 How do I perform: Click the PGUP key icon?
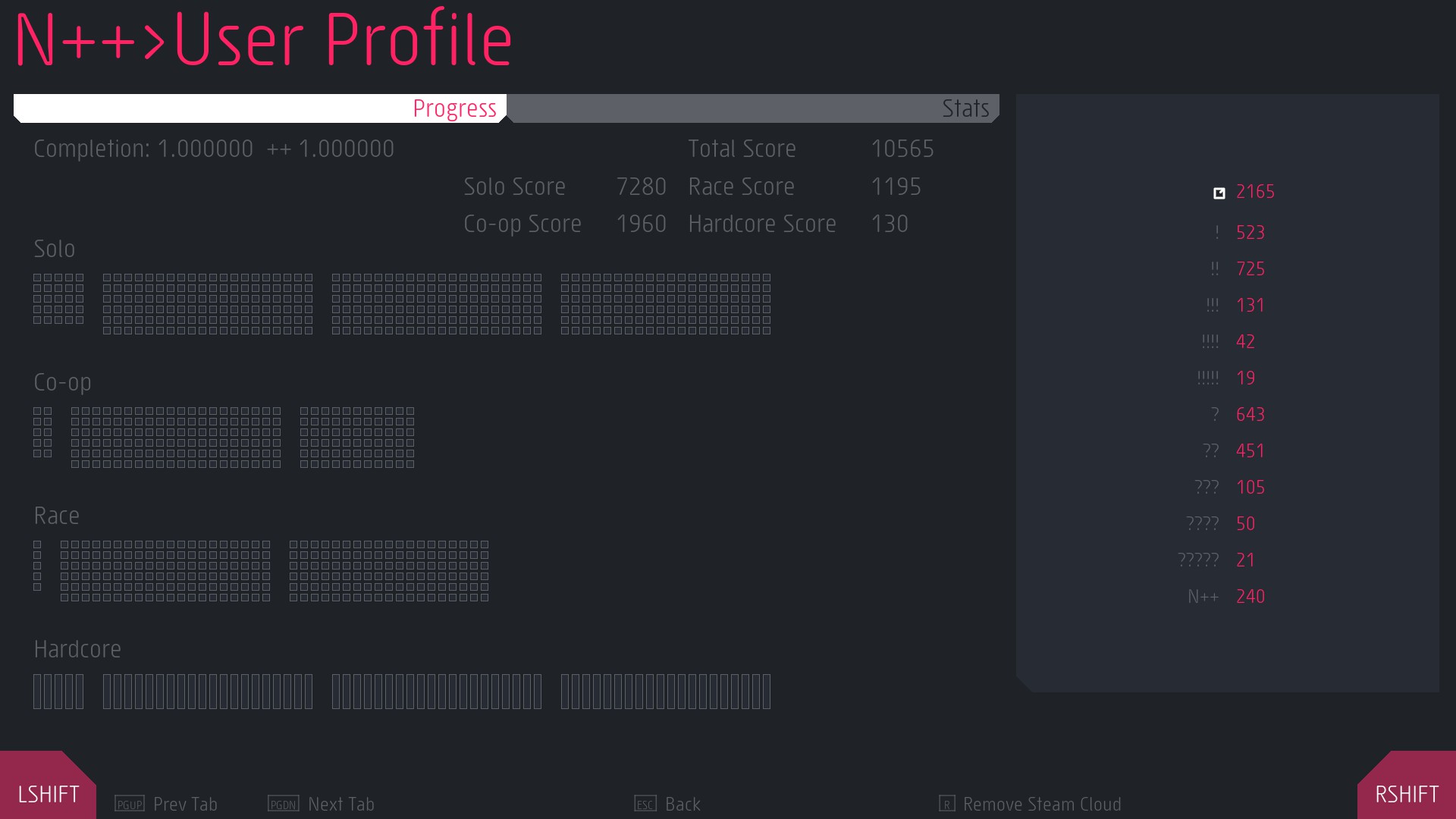point(129,804)
